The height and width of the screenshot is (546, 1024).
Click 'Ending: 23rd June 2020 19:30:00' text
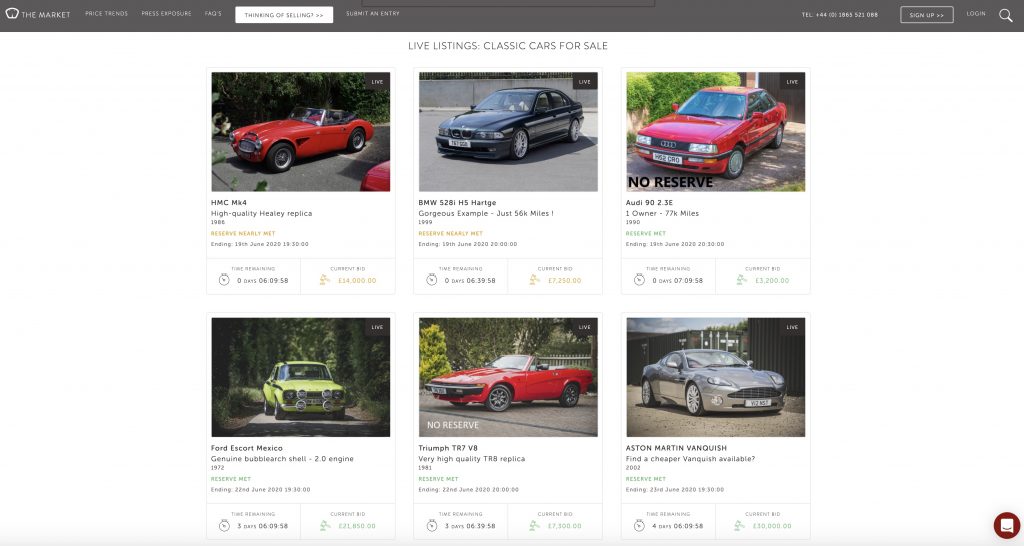click(675, 490)
